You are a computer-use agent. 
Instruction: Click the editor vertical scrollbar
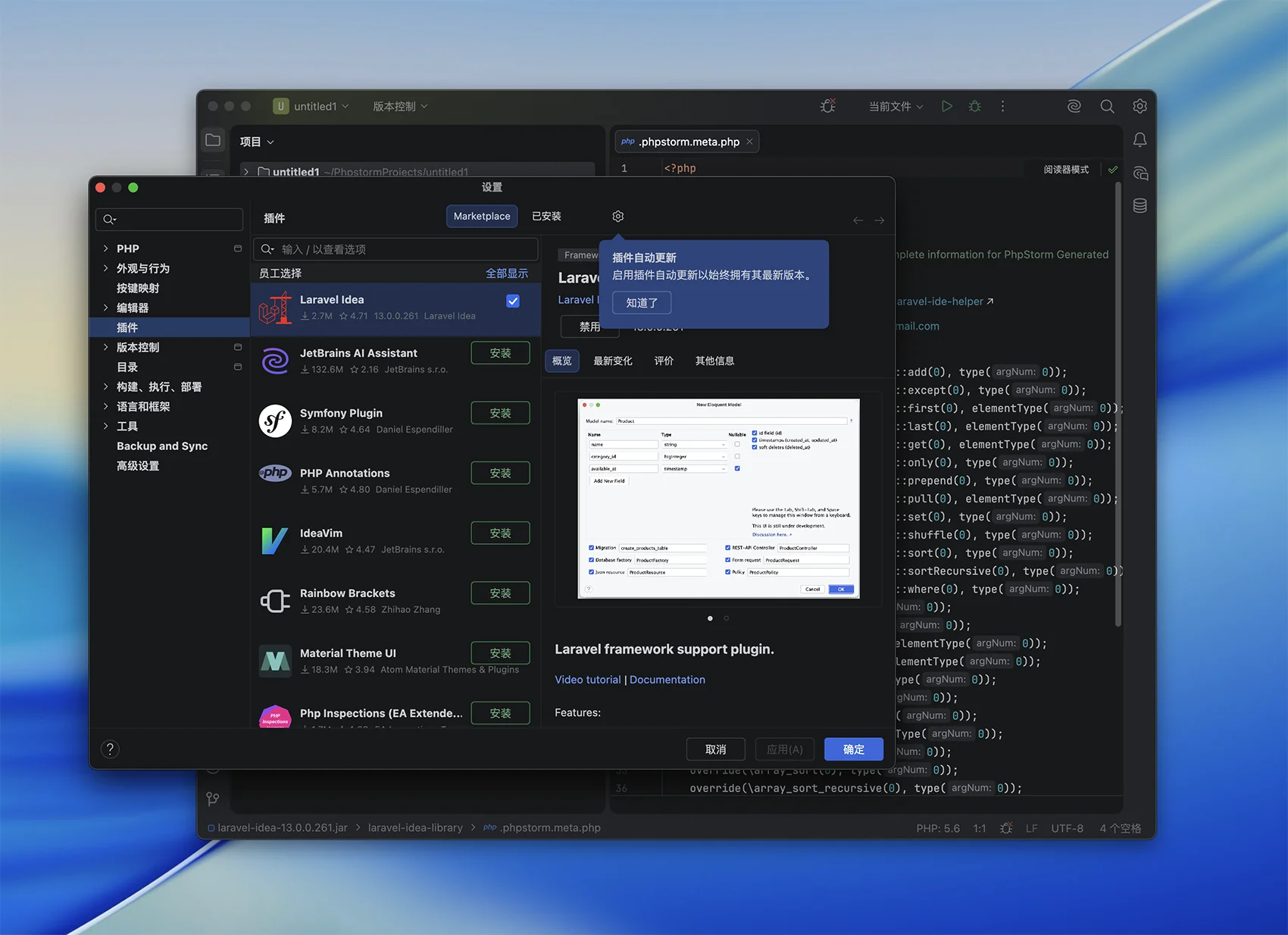tap(1118, 402)
